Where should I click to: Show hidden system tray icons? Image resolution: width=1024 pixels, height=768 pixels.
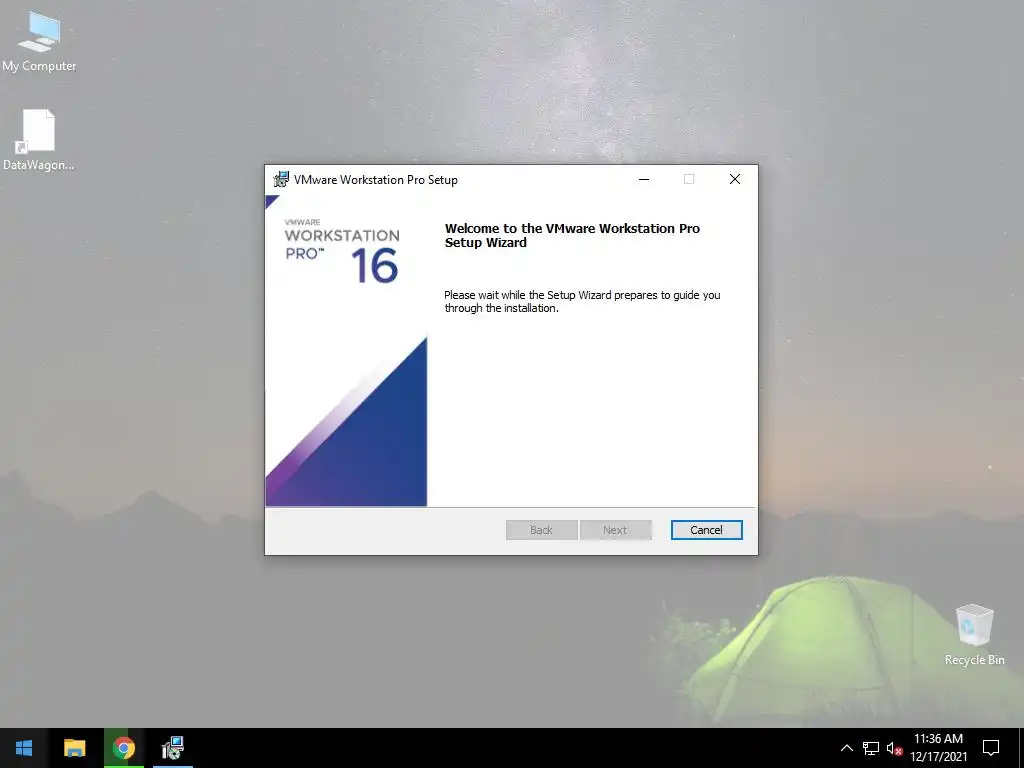pyautogui.click(x=846, y=748)
